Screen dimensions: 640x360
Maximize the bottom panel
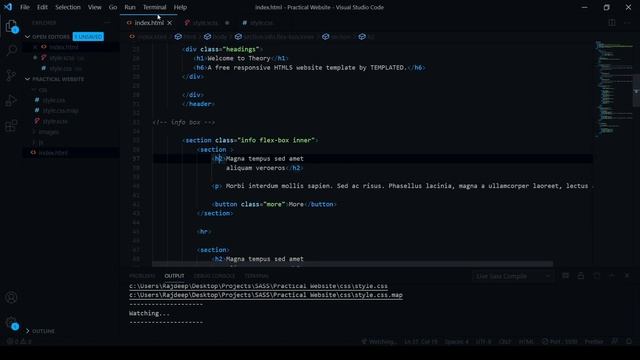tap(611, 276)
